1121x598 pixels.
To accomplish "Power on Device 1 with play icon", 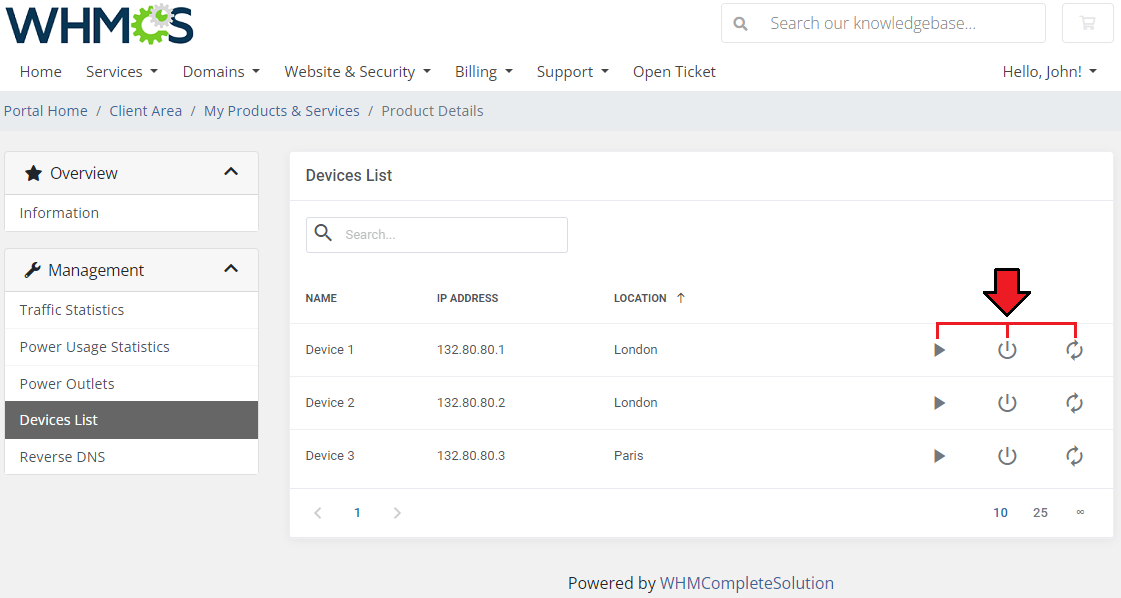I will click(x=939, y=350).
